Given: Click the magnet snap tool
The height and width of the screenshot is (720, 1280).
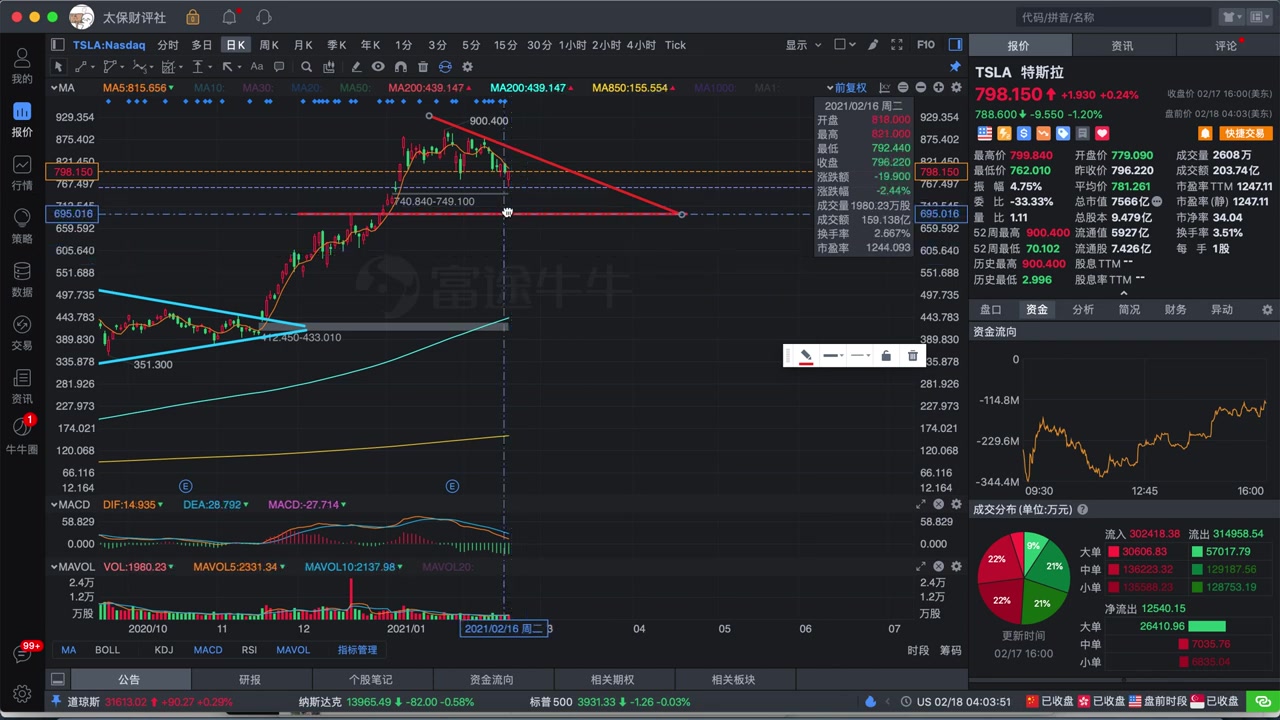Looking at the screenshot, I should 400,67.
